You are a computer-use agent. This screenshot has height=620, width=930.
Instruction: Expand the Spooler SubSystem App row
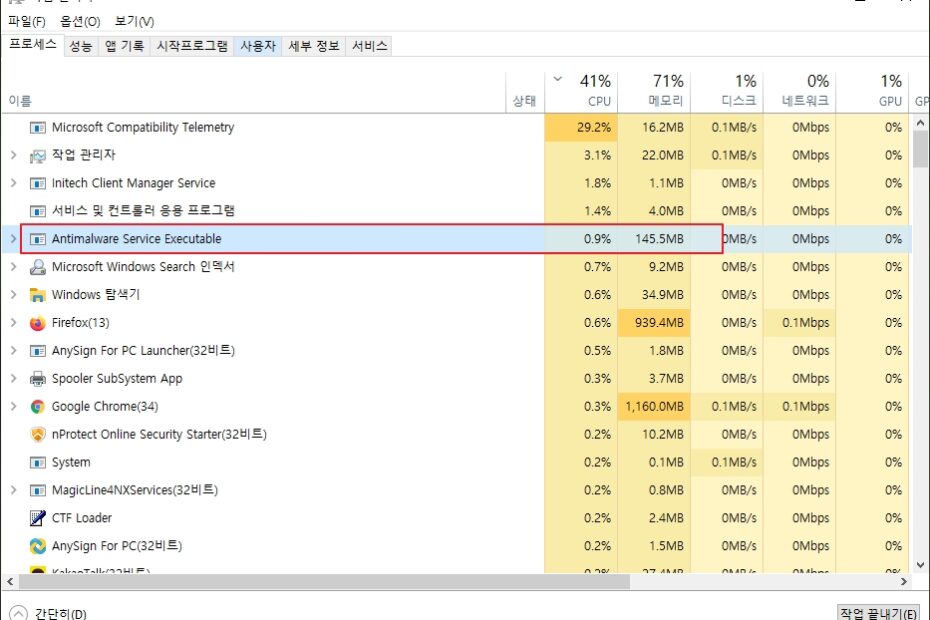[14, 379]
